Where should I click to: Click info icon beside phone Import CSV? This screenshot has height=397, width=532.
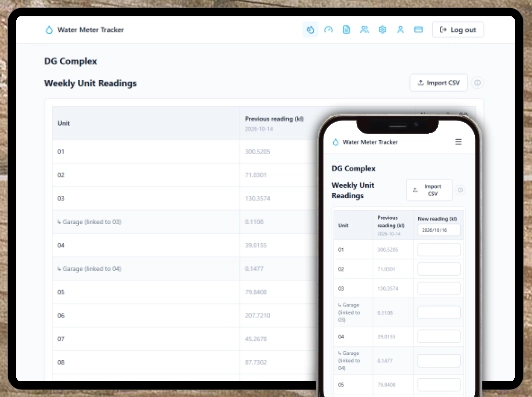(x=460, y=190)
